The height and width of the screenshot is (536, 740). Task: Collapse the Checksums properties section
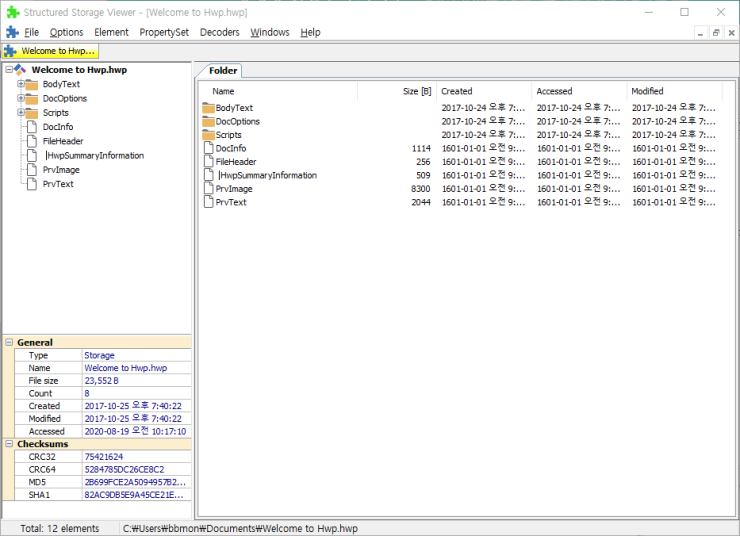[x=9, y=443]
